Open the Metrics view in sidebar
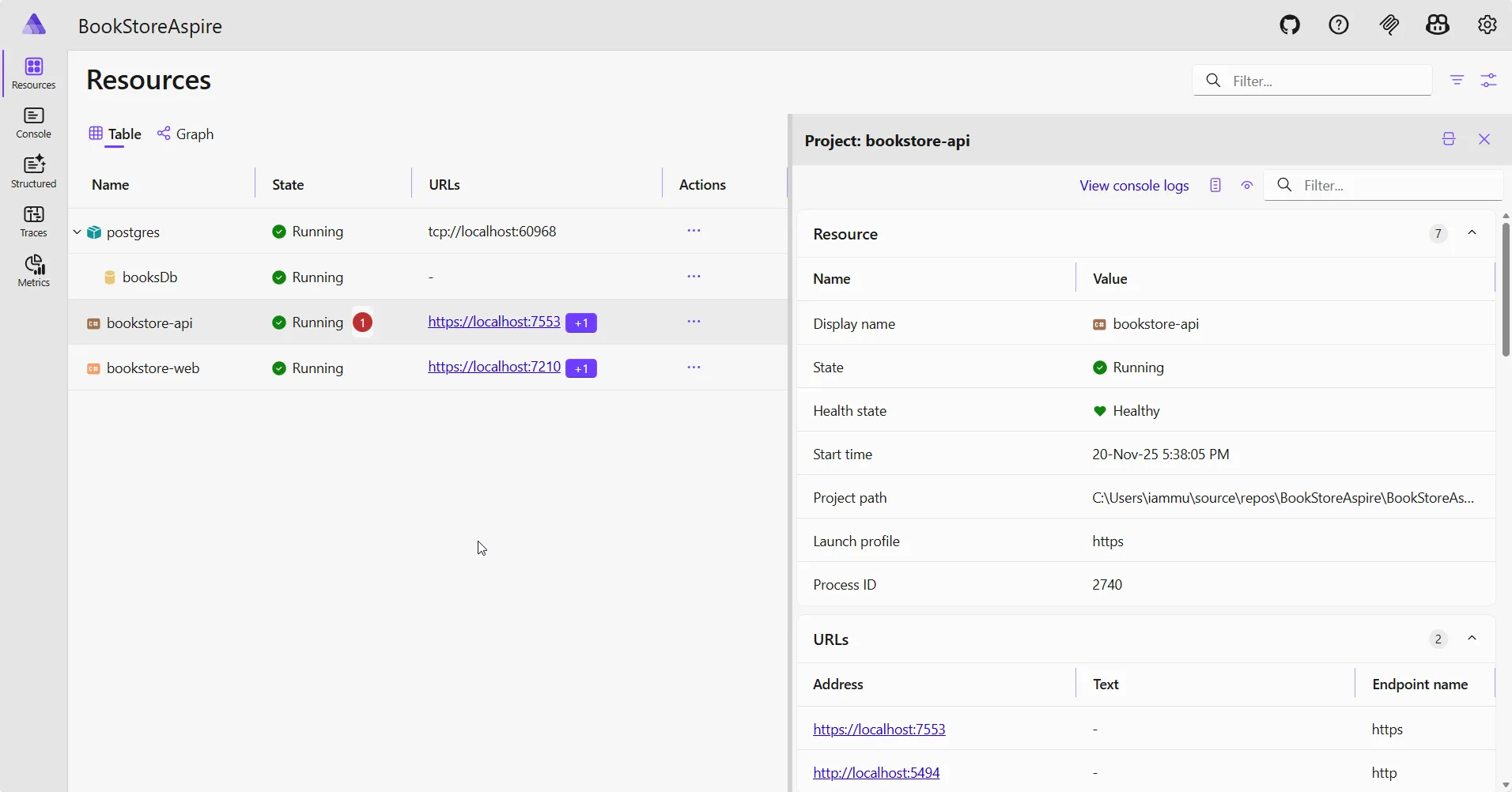 tap(33, 271)
